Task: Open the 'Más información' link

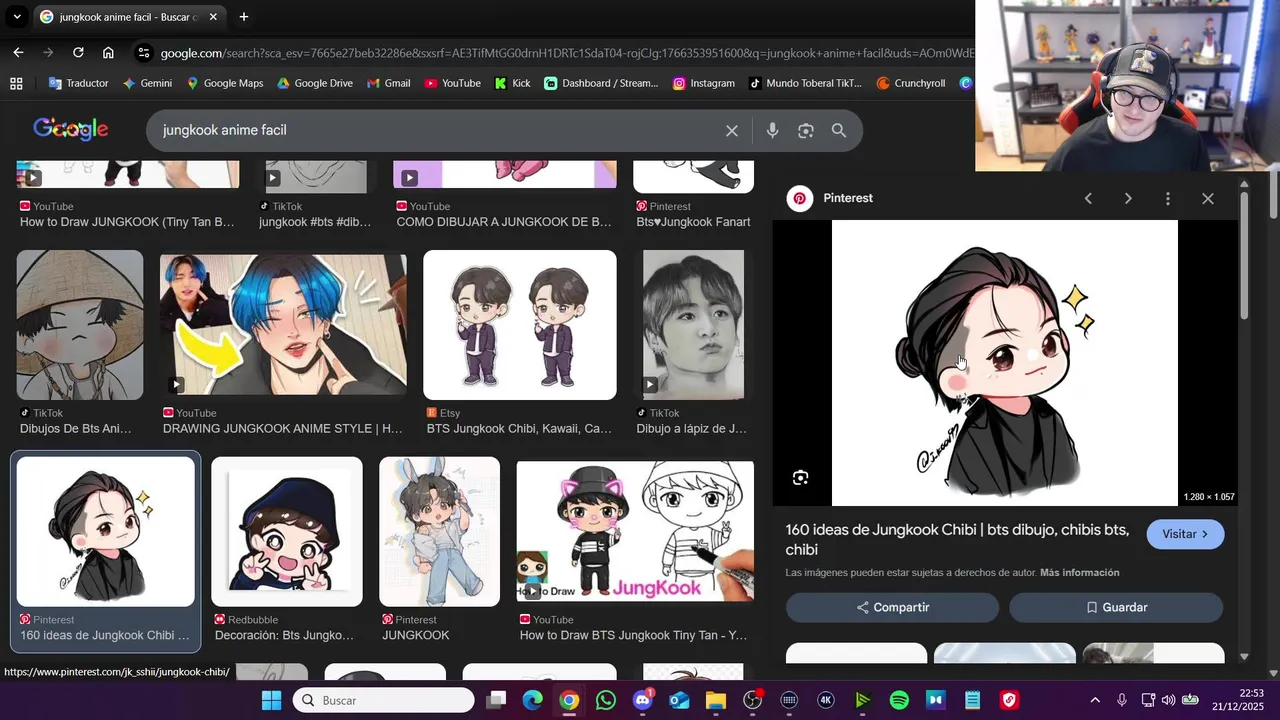Action: 1079,573
